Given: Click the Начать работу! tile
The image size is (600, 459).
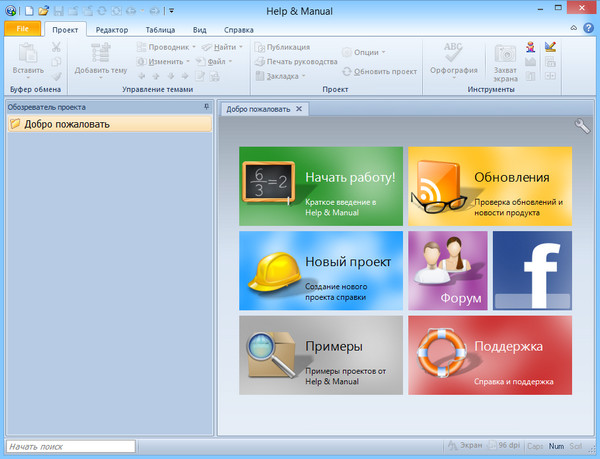Looking at the screenshot, I should click(321, 187).
